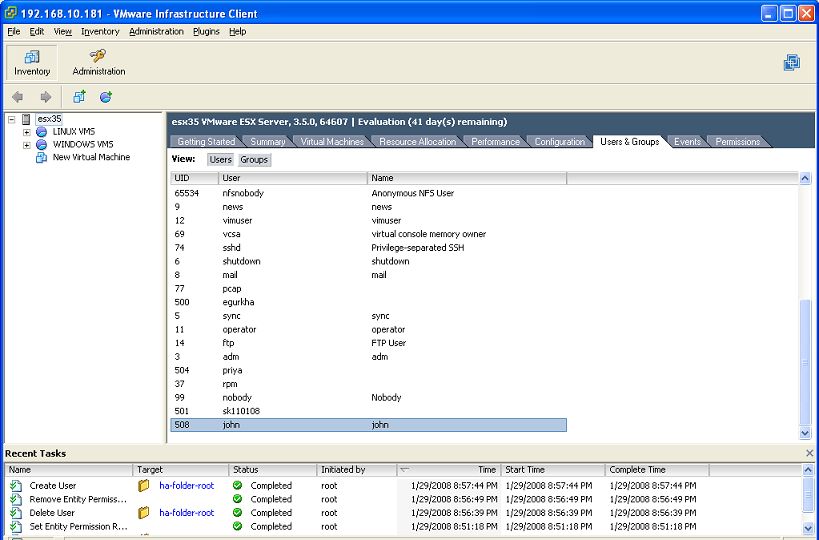Click the user list vertical scrollbar thumb
The width and height of the screenshot is (819, 540).
click(805, 363)
